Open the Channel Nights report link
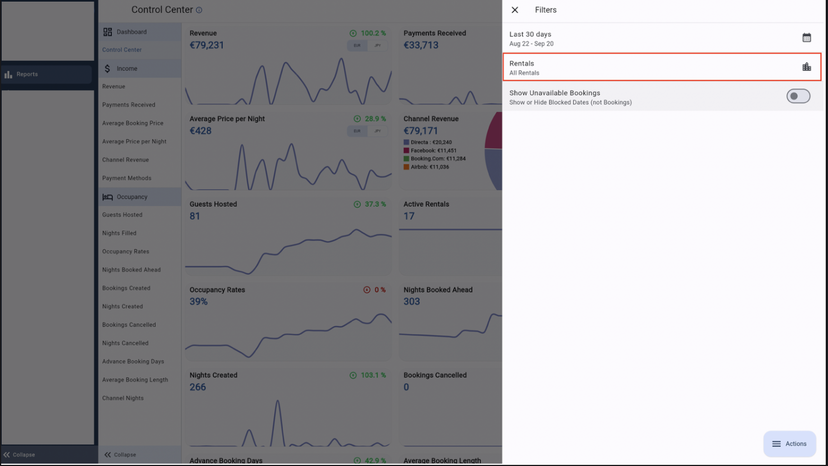 pos(121,398)
